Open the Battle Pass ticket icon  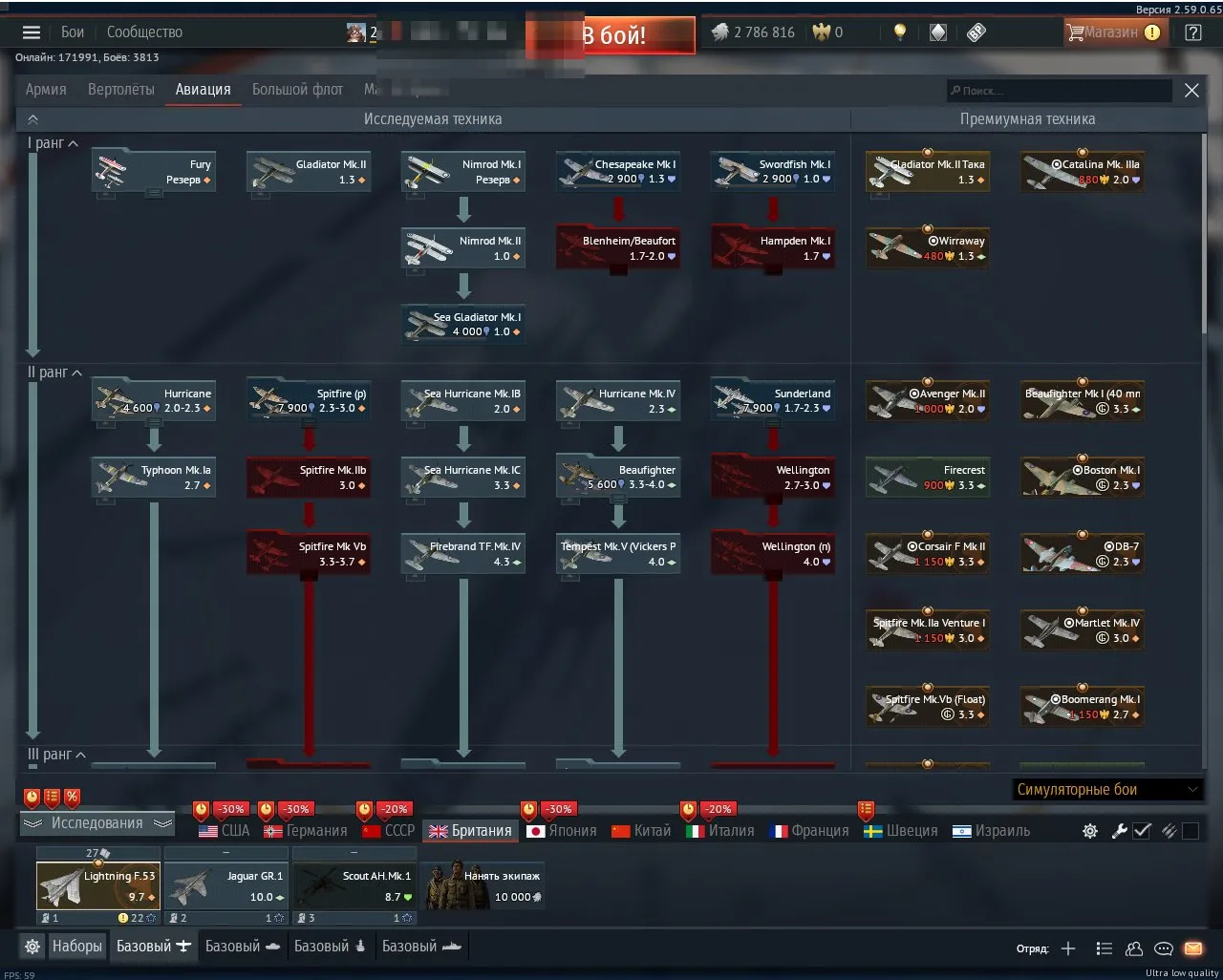pos(976,32)
